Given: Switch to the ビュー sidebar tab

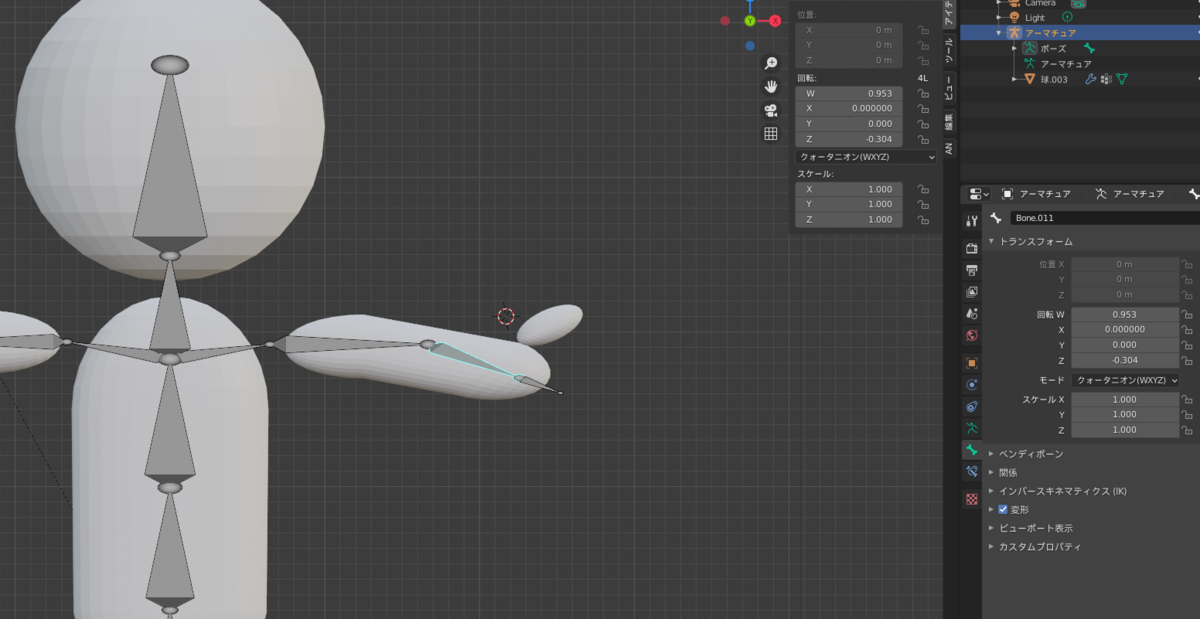Looking at the screenshot, I should pos(949,86).
